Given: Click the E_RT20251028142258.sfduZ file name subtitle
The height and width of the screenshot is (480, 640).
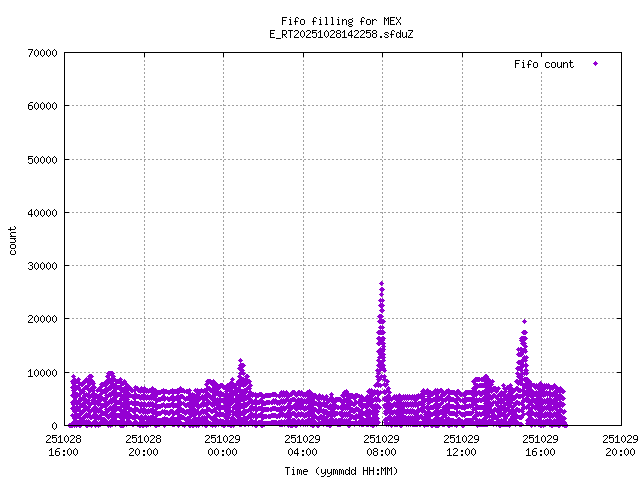Looking at the screenshot, I should pyautogui.click(x=341, y=34).
